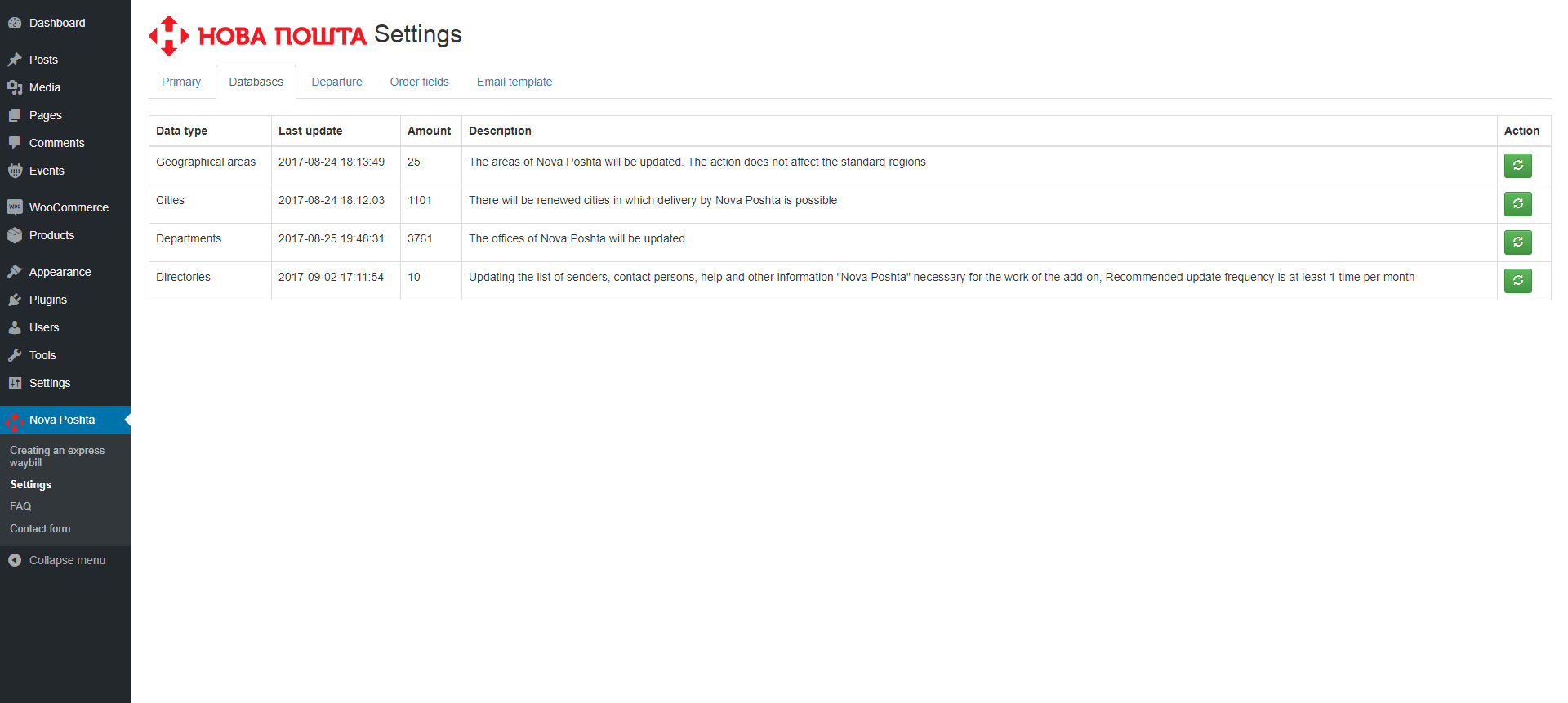
Task: Click the amount value 1101
Action: [420, 200]
